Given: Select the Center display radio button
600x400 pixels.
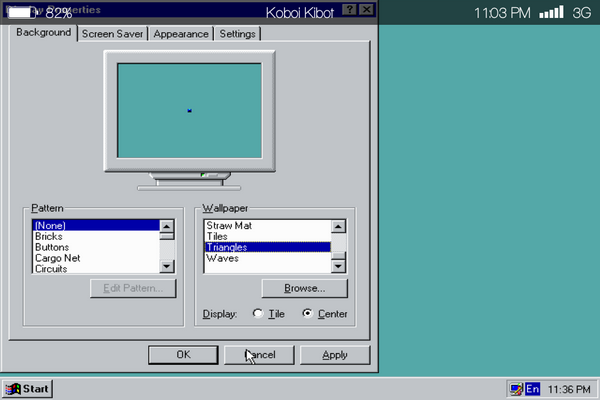Looking at the screenshot, I should tap(307, 313).
